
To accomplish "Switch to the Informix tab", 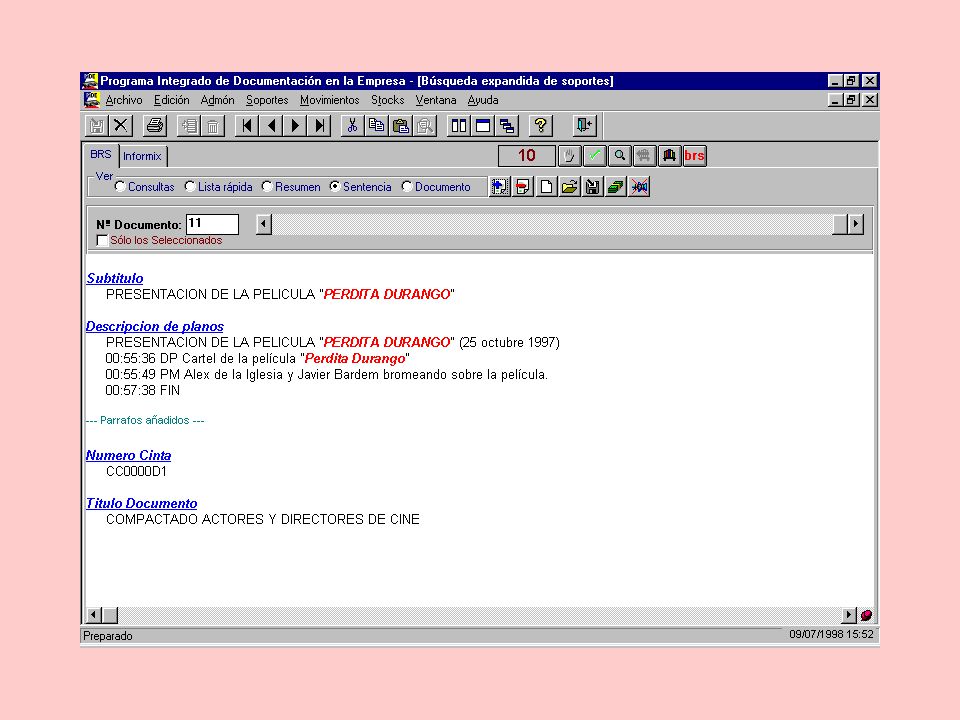I will click(142, 156).
